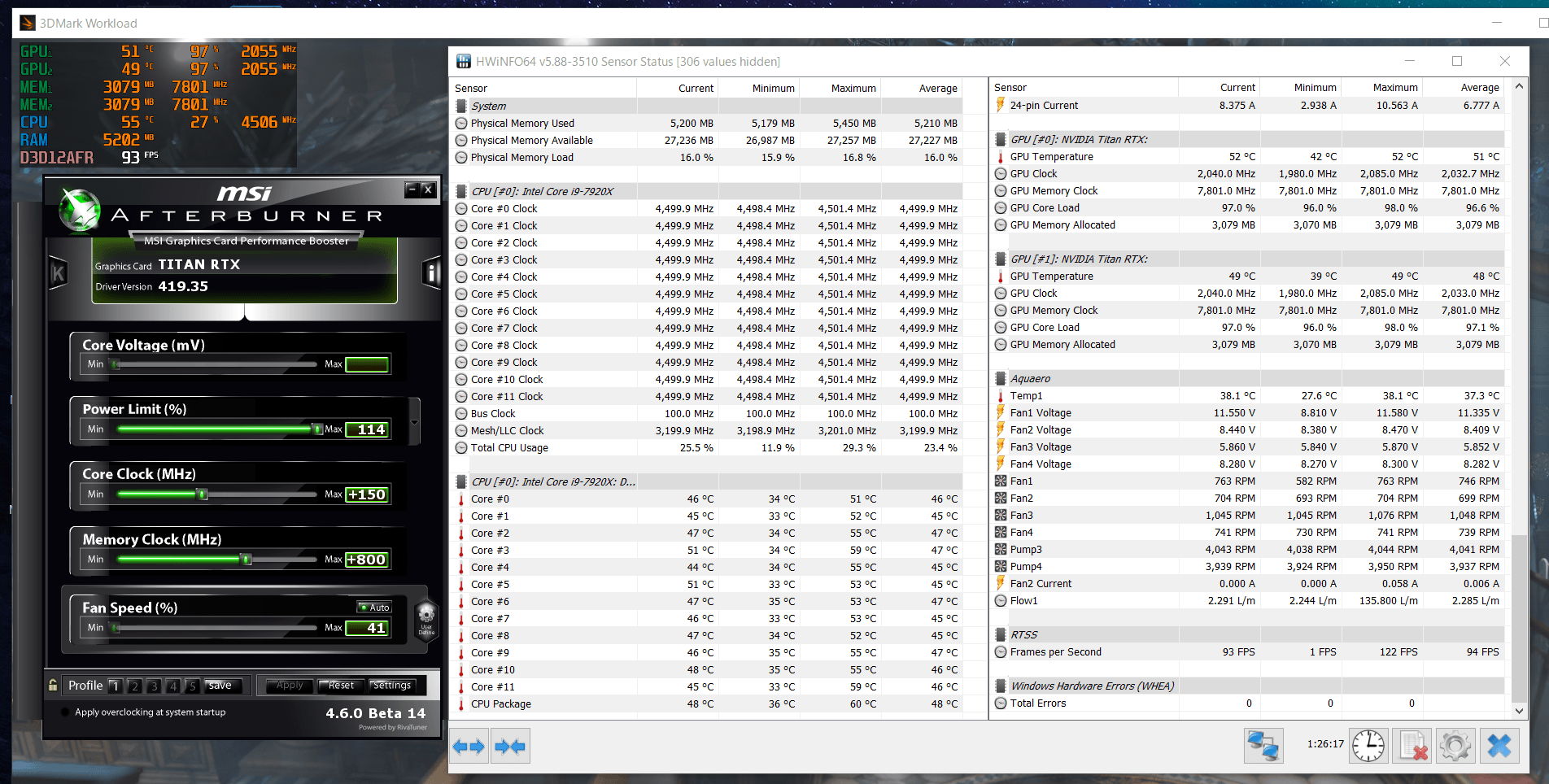Select Afterburner profile slot 4
Image resolution: width=1549 pixels, height=784 pixels.
pyautogui.click(x=173, y=686)
